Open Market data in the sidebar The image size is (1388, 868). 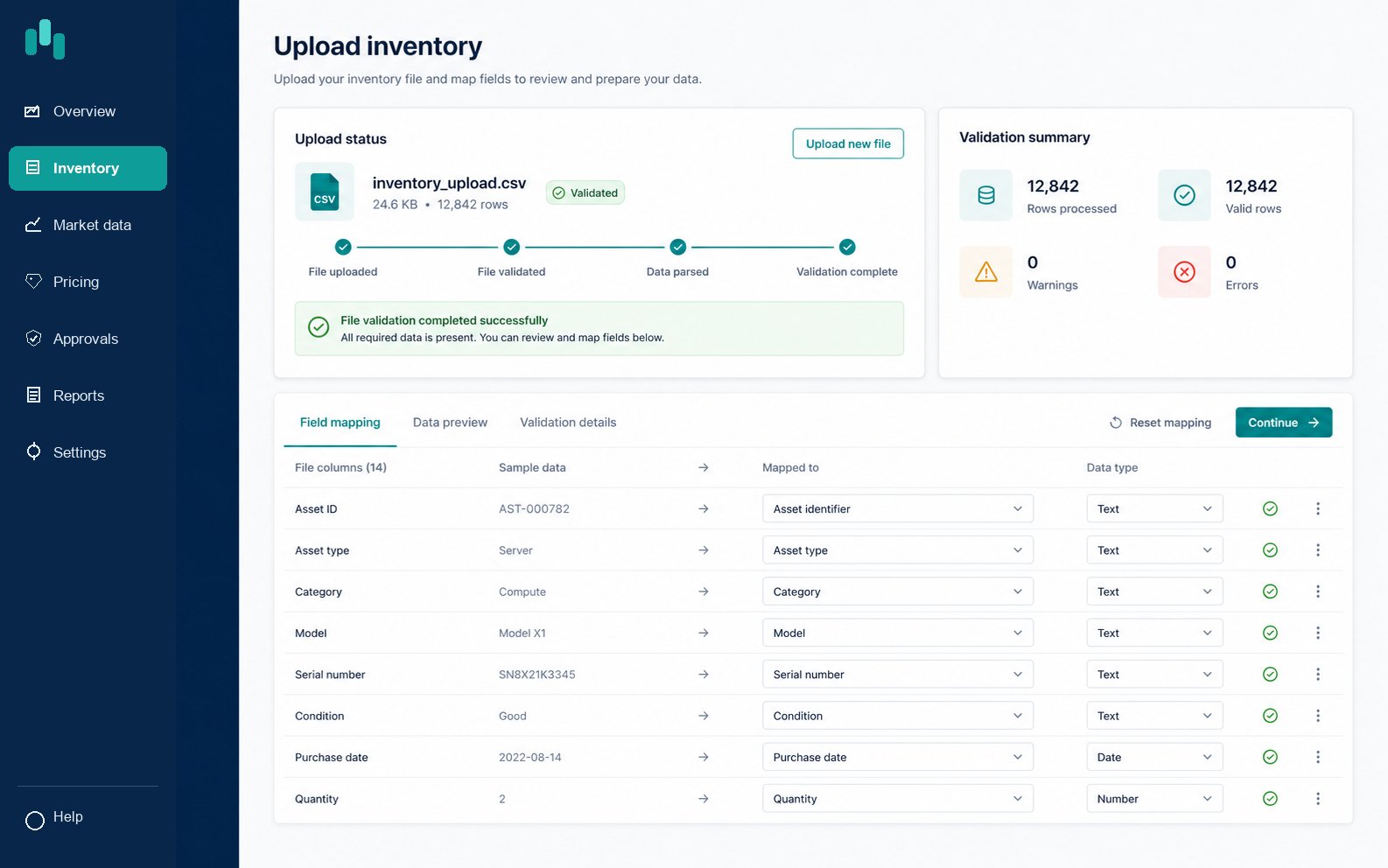pyautogui.click(x=88, y=225)
